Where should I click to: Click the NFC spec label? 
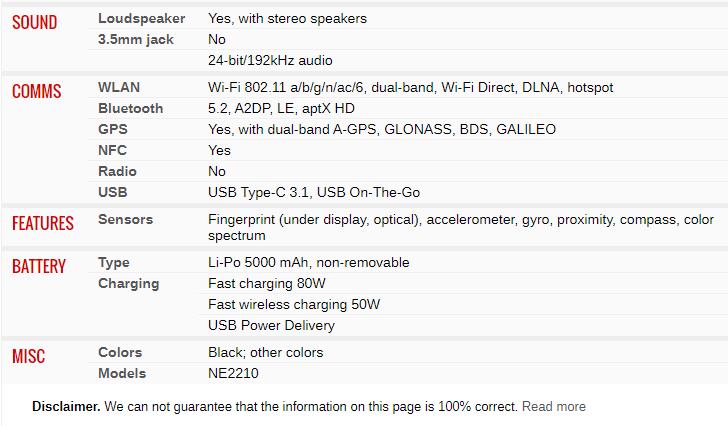click(112, 150)
